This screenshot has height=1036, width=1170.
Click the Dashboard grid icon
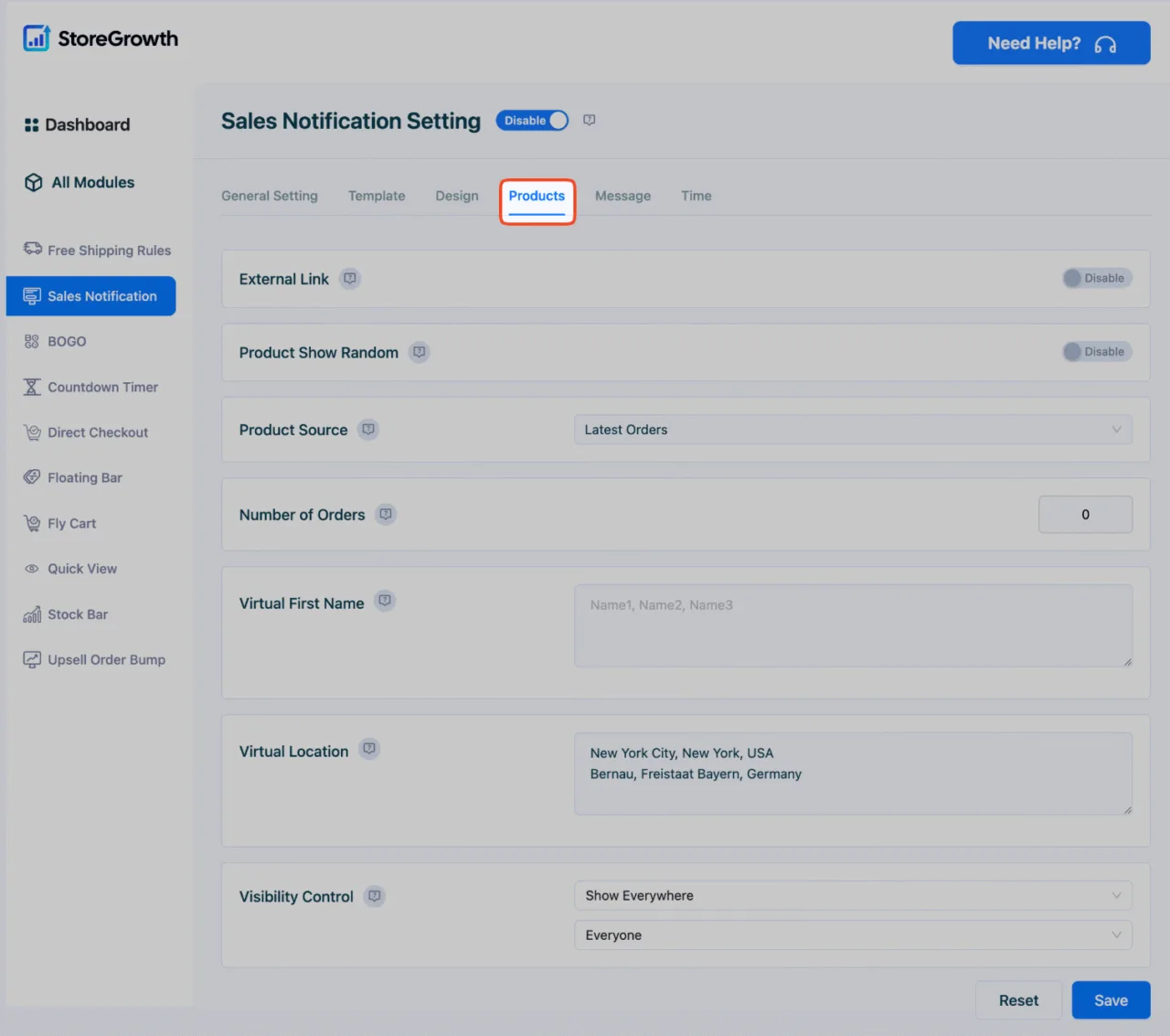(x=31, y=125)
